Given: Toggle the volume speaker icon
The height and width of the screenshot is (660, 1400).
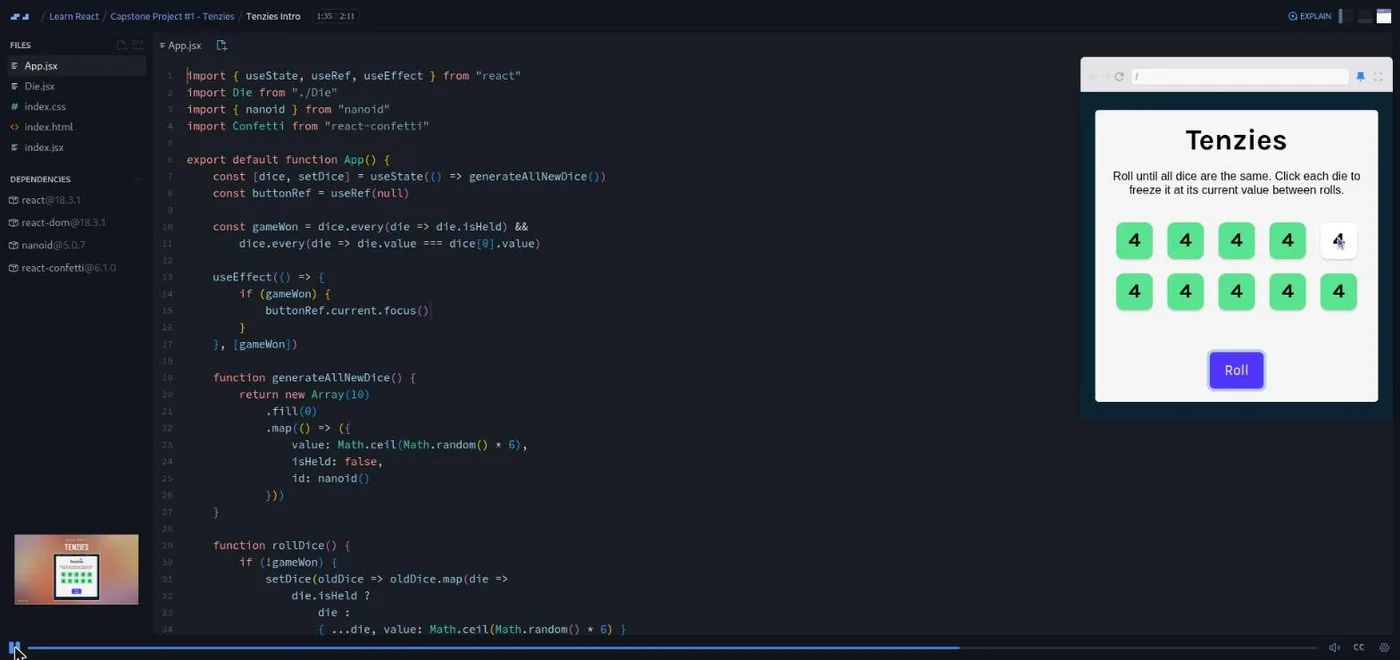Looking at the screenshot, I should tap(1334, 647).
